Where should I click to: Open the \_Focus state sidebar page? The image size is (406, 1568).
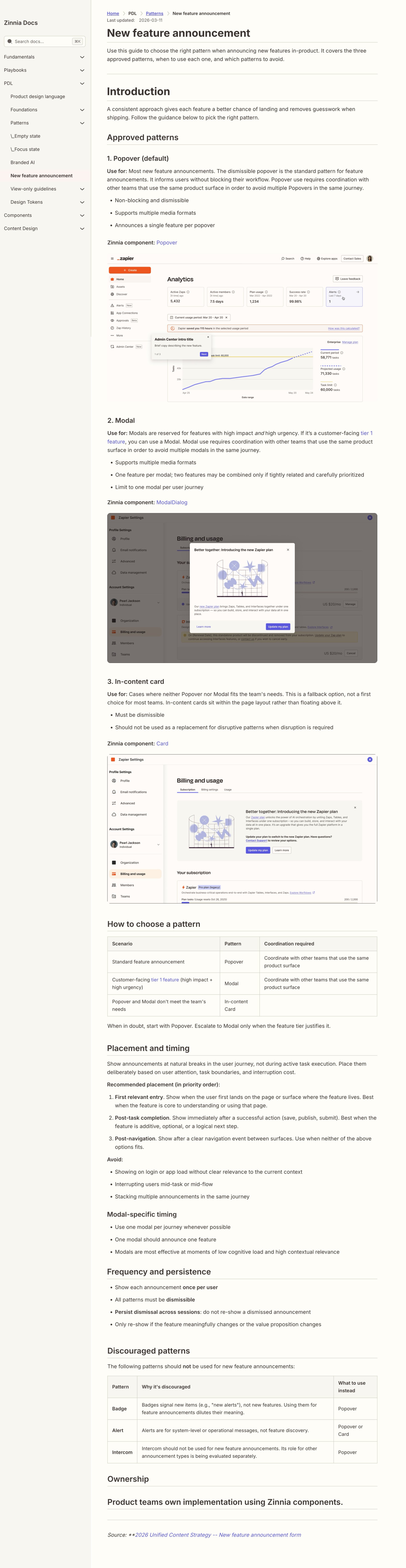[x=25, y=149]
